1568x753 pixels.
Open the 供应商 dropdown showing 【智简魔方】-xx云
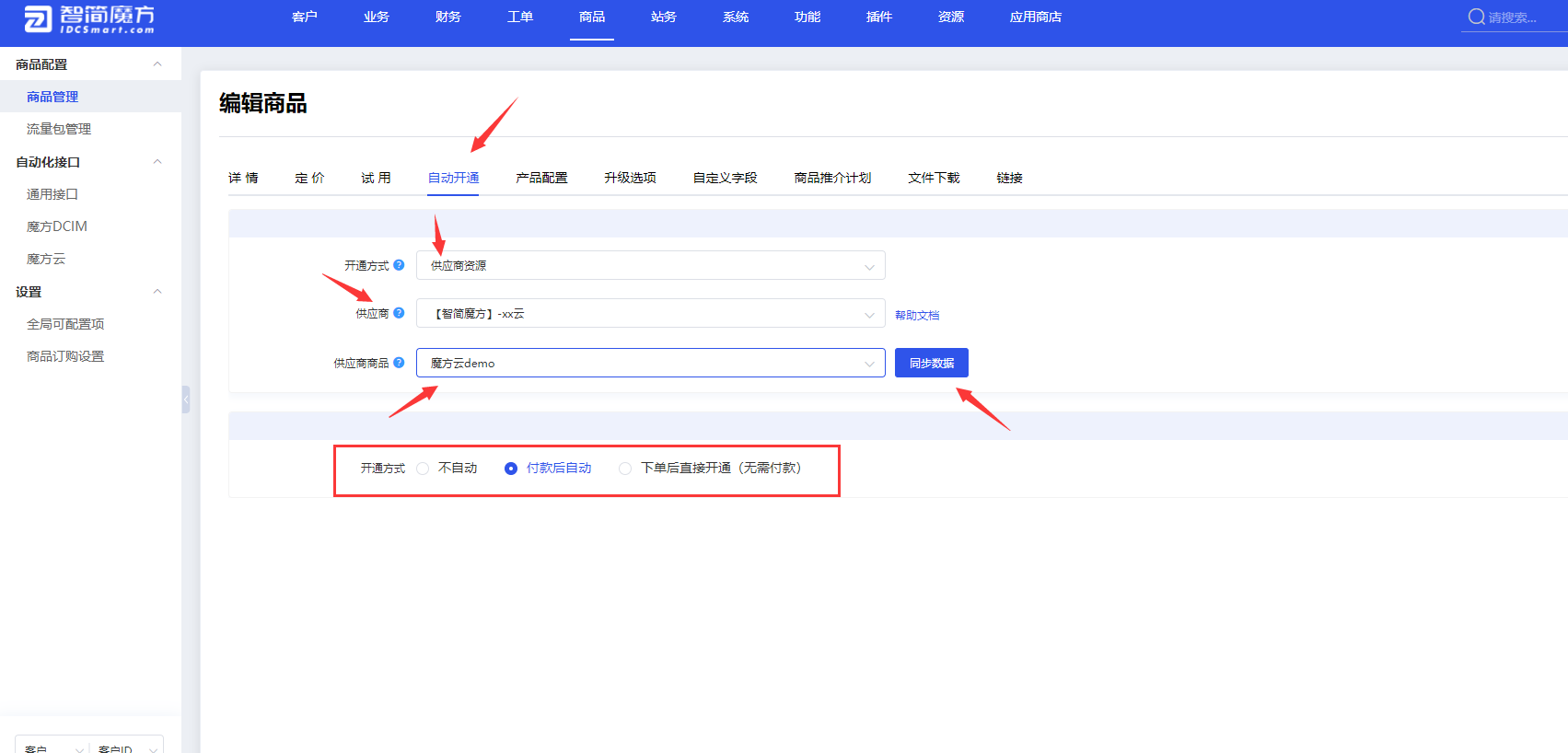tap(650, 314)
